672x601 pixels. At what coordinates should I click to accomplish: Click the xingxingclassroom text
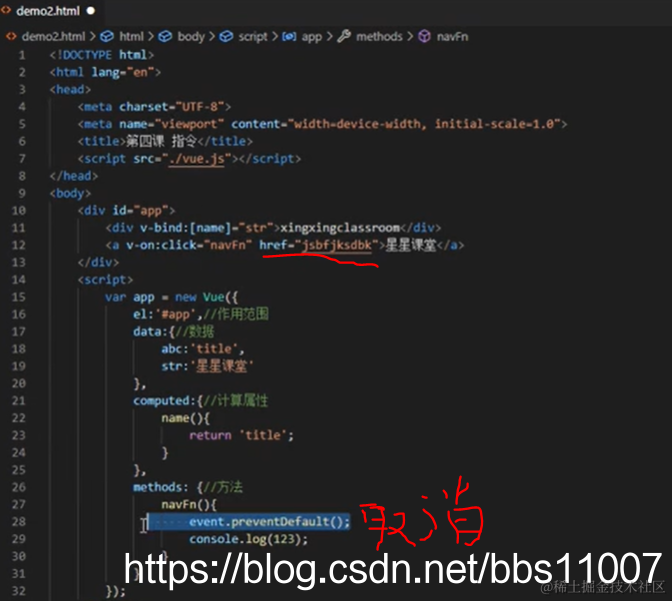pos(340,228)
